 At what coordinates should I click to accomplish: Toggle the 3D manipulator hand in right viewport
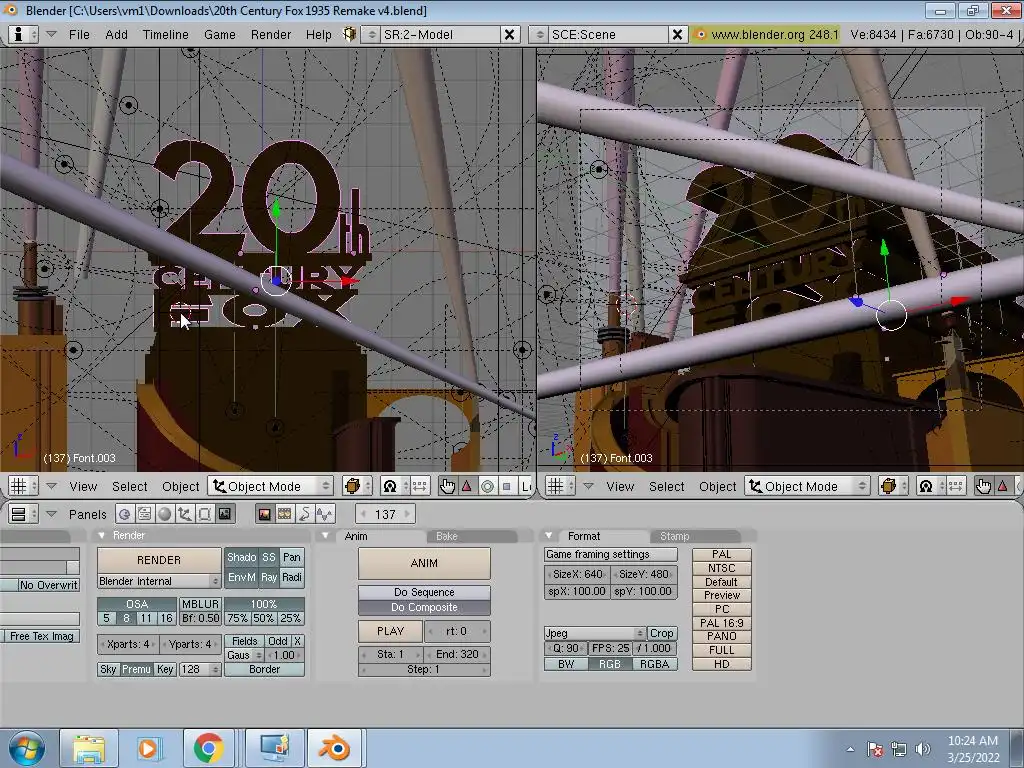pyautogui.click(x=984, y=486)
